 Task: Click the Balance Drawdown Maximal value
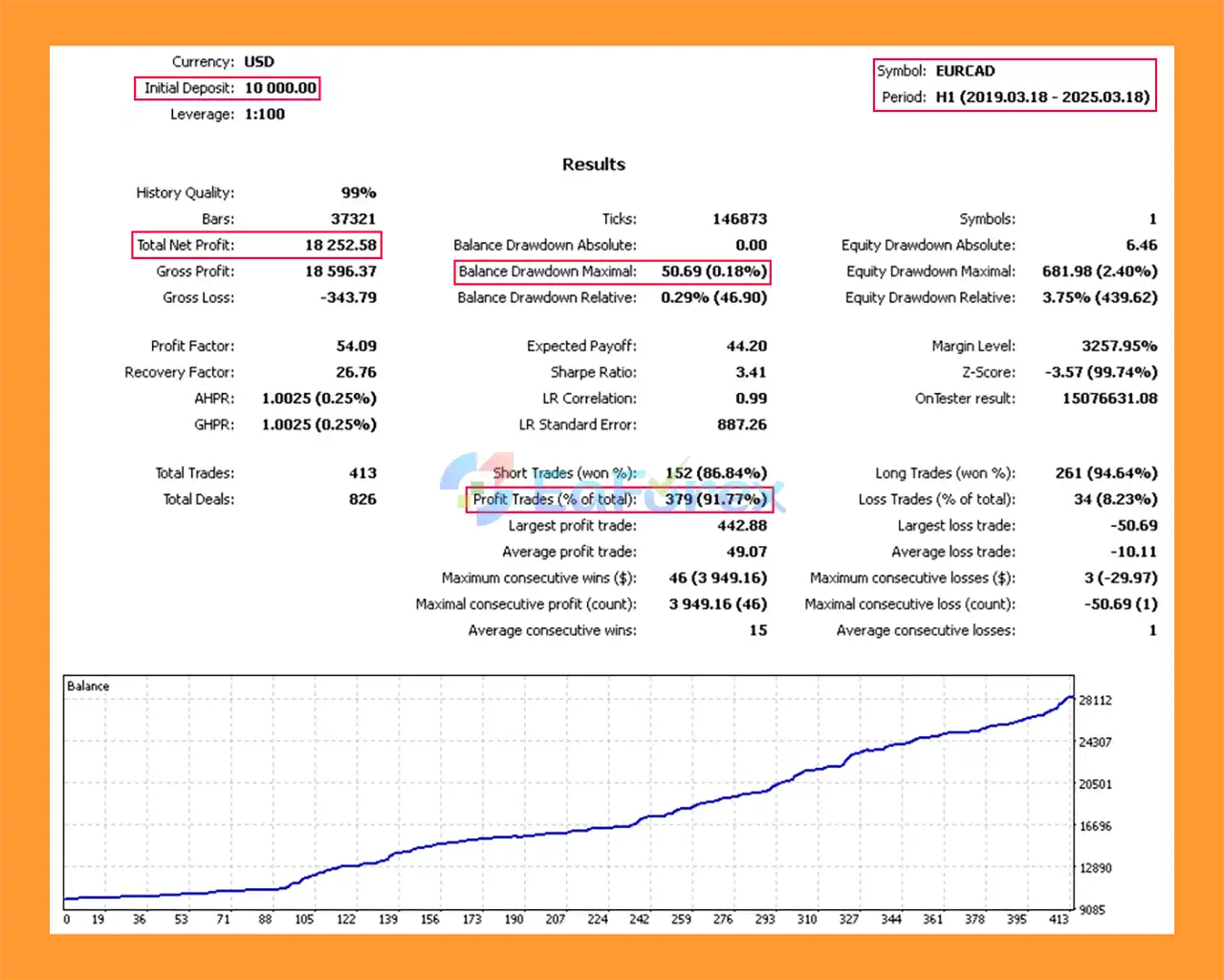click(x=713, y=272)
